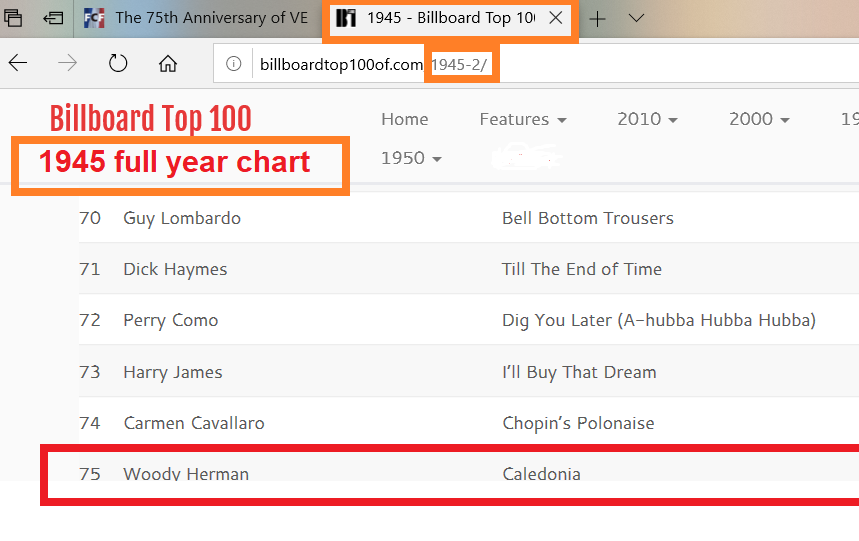
Task: Switch to 75th Anniversary of VE tab
Action: coord(197,18)
